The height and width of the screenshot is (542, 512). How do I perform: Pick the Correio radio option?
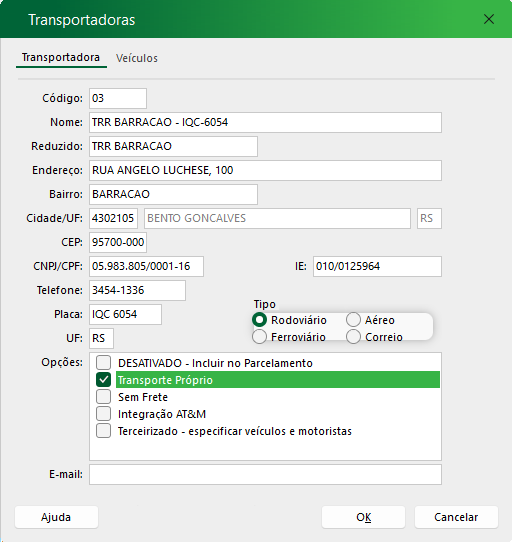[x=353, y=337]
